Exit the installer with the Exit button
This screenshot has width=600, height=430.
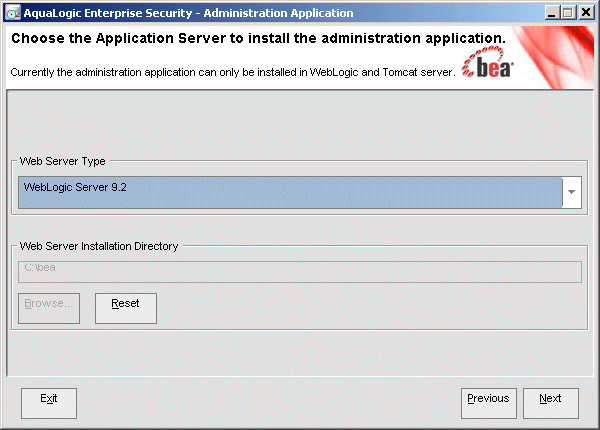49,403
